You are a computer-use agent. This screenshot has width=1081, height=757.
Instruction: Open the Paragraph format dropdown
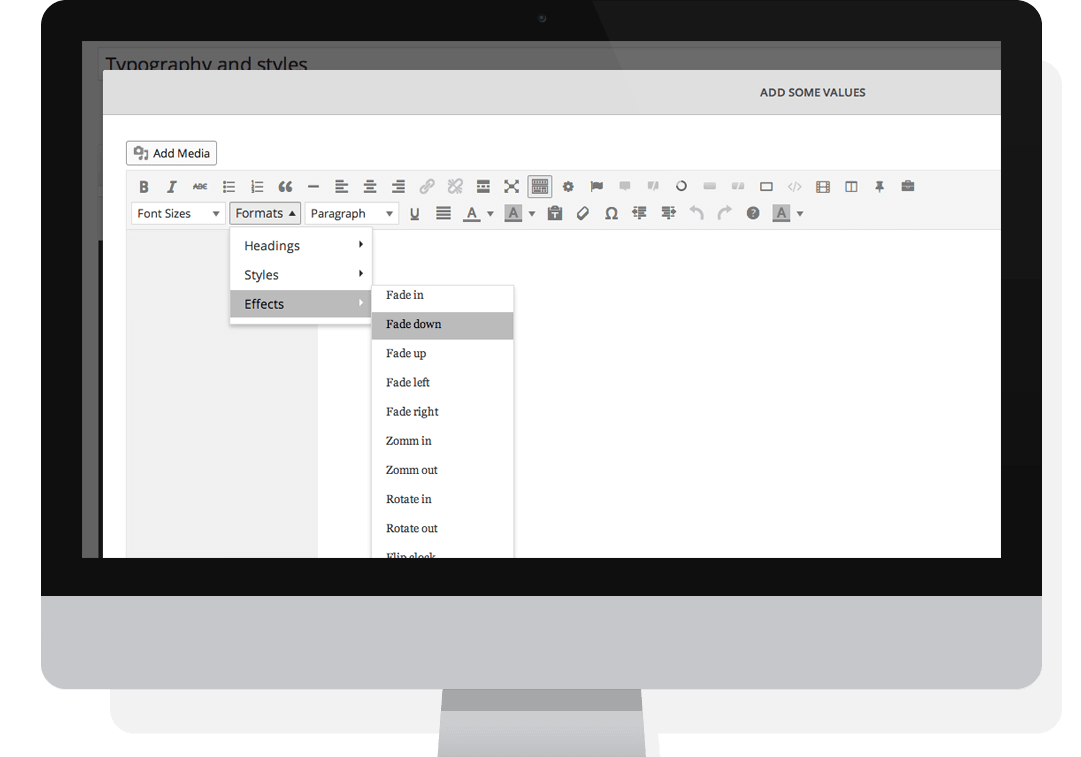pos(351,214)
